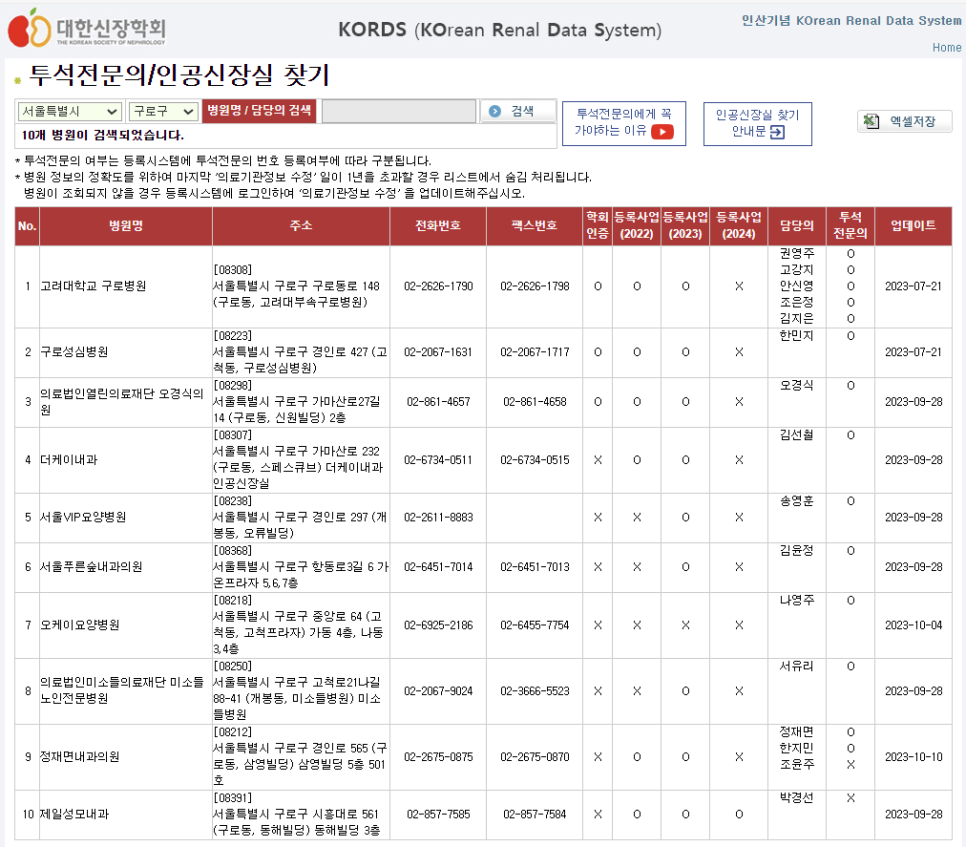
Task: Click fax number 02-861-4658
Action: click(x=535, y=402)
